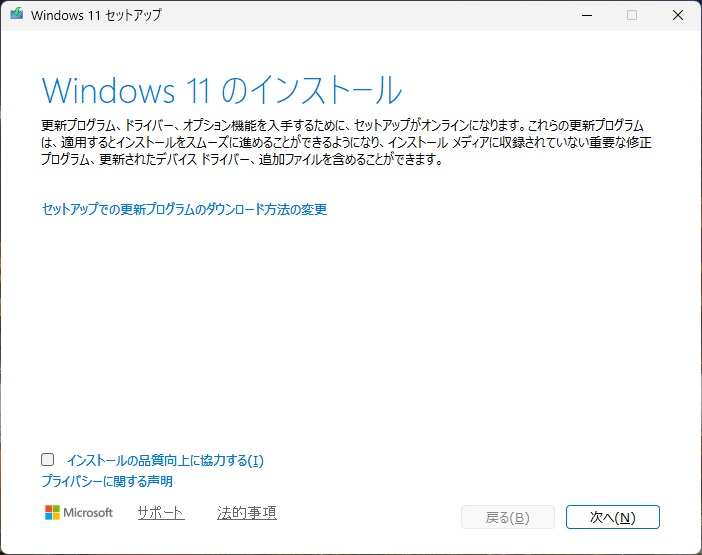Click the update description paragraph text

coord(346,143)
